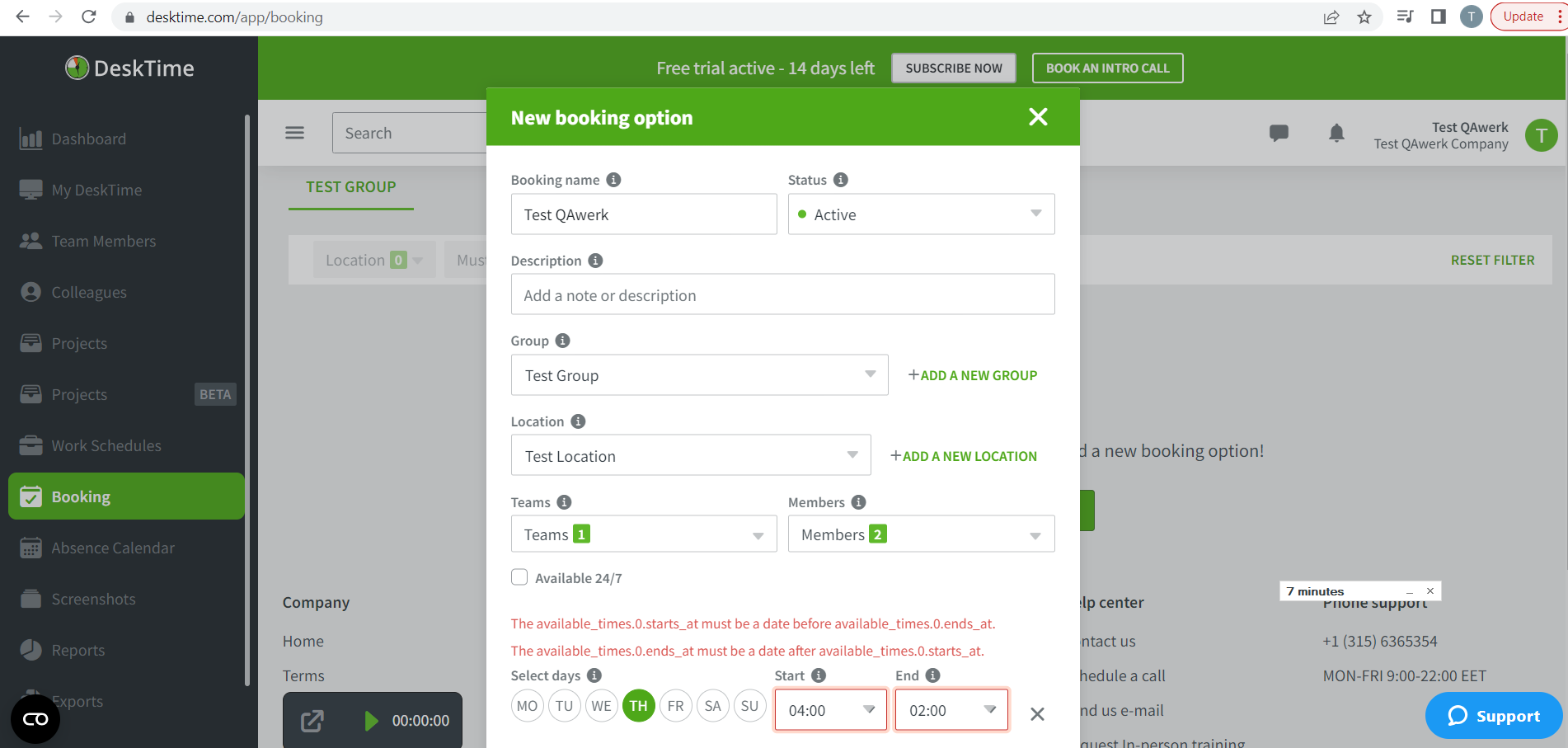Start the time tracker play button
This screenshot has width=1568, height=748.
point(371,721)
